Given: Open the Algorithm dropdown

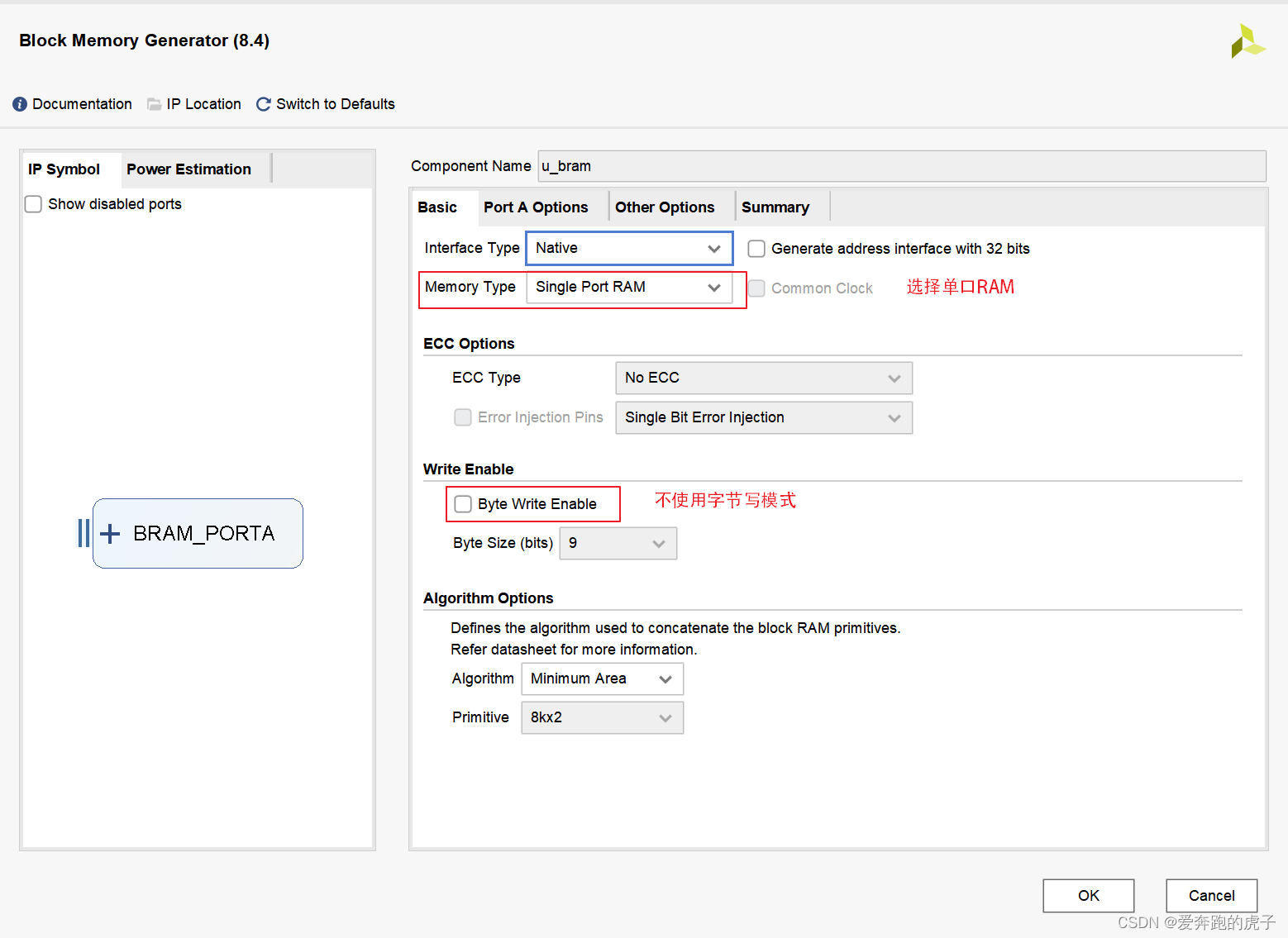Looking at the screenshot, I should click(x=665, y=679).
